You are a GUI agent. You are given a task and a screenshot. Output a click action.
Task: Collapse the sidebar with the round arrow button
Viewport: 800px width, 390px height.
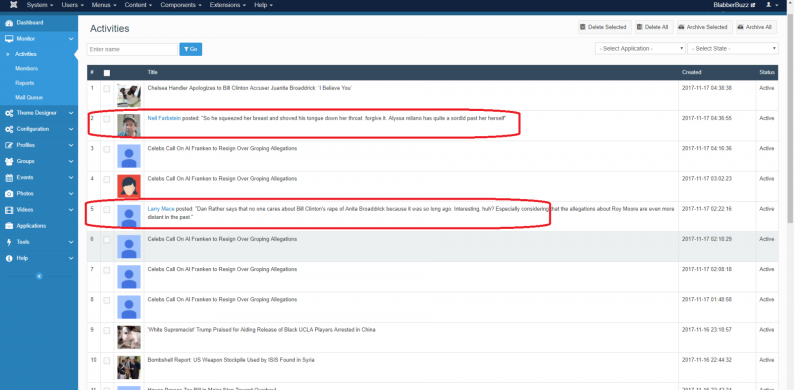click(x=39, y=276)
